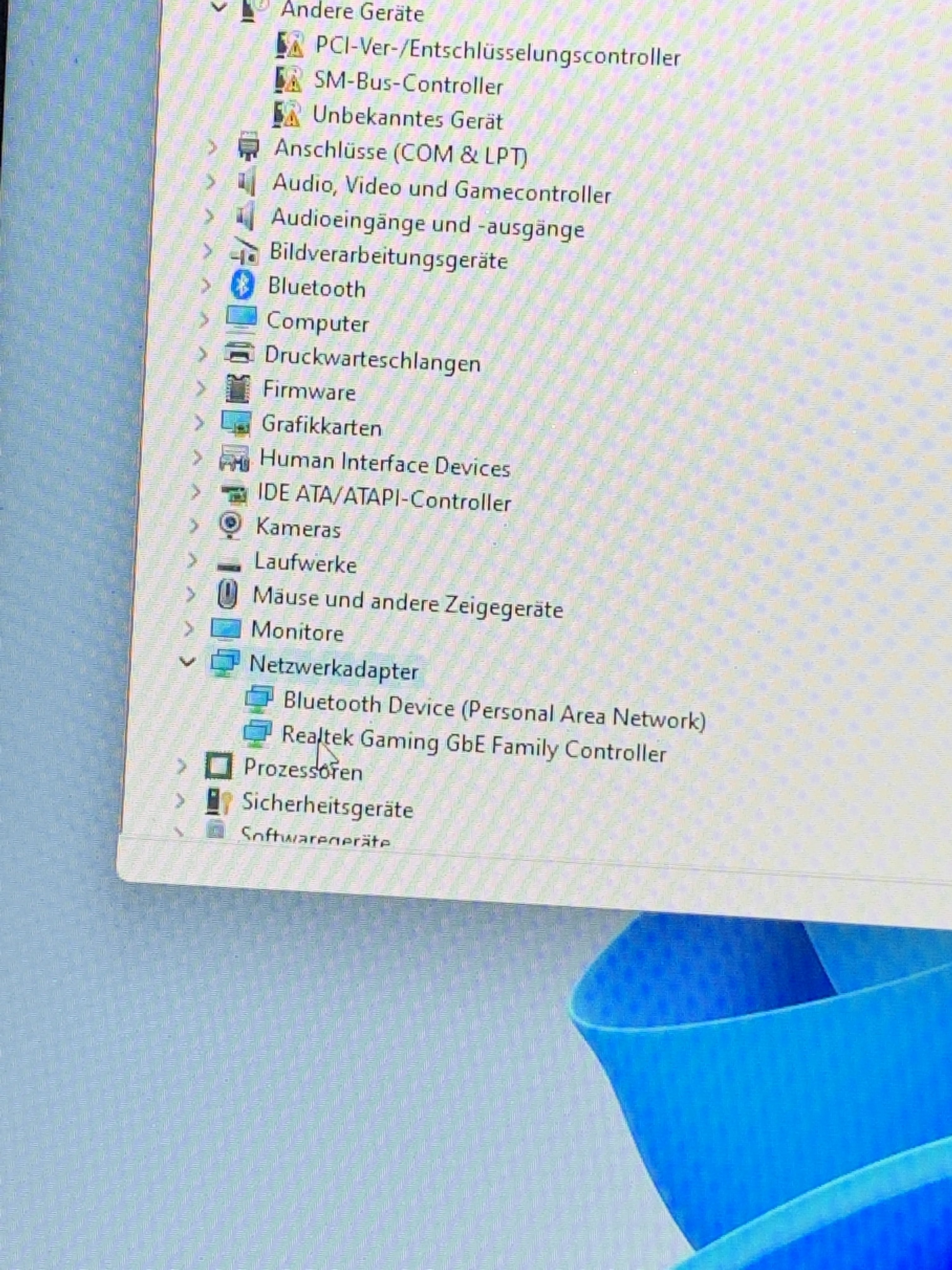Click the Bluetooth category icon
Image resolution: width=952 pixels, height=1270 pixels.
tap(242, 284)
